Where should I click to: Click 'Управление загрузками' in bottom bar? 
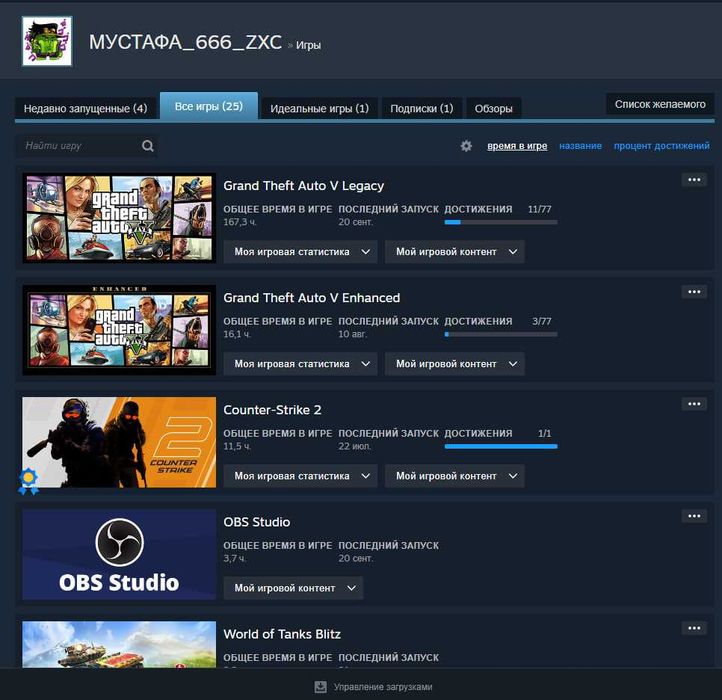point(383,687)
